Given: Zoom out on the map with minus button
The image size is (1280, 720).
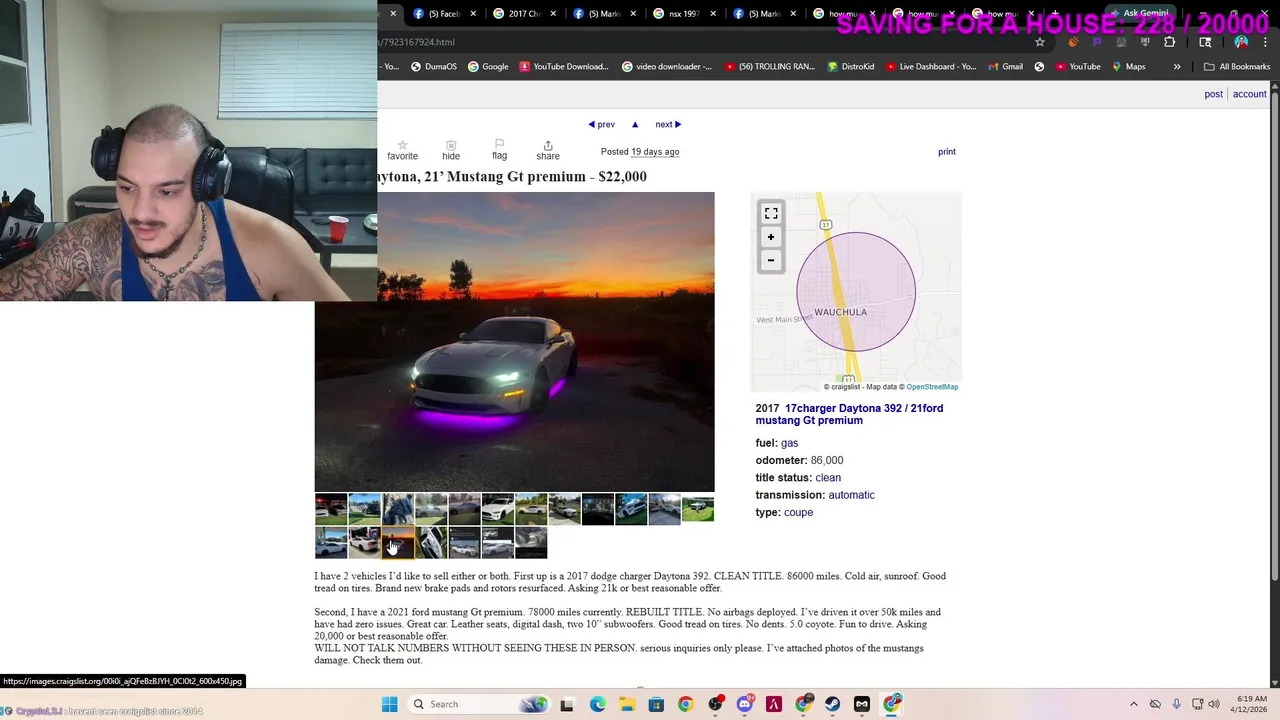Looking at the screenshot, I should [x=771, y=260].
